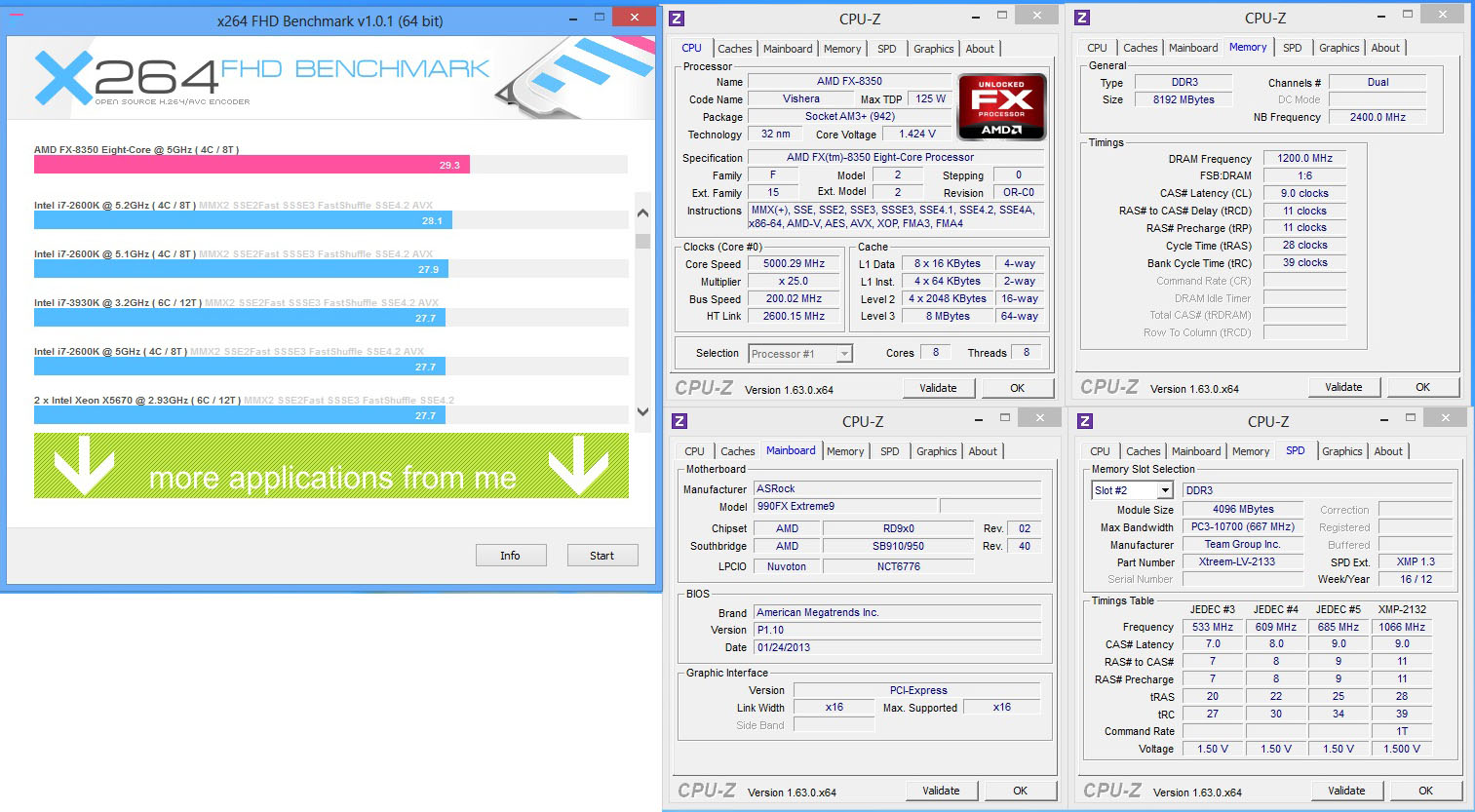Click the memory Size value 8192 MBytes

1184,99
